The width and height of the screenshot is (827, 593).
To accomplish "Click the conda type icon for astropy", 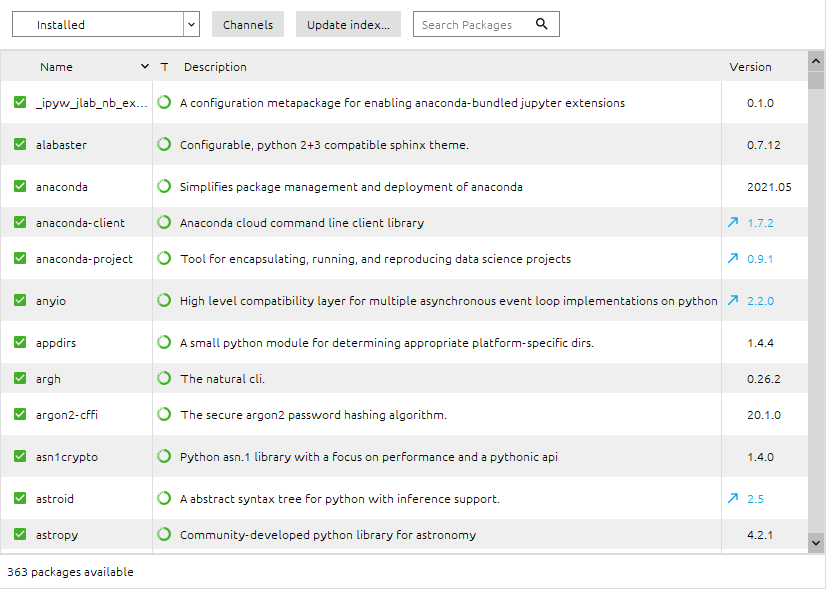I will pyautogui.click(x=164, y=534).
